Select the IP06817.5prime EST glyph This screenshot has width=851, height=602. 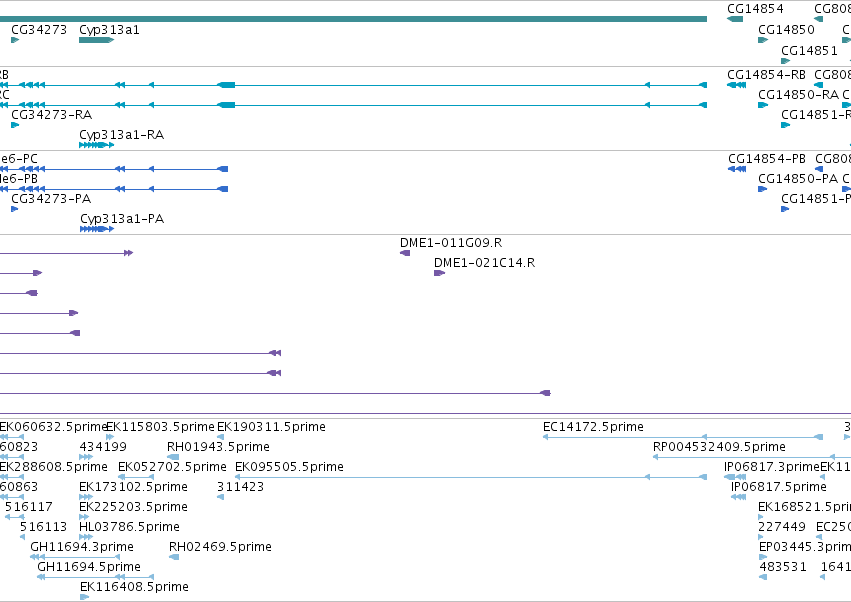click(739, 497)
